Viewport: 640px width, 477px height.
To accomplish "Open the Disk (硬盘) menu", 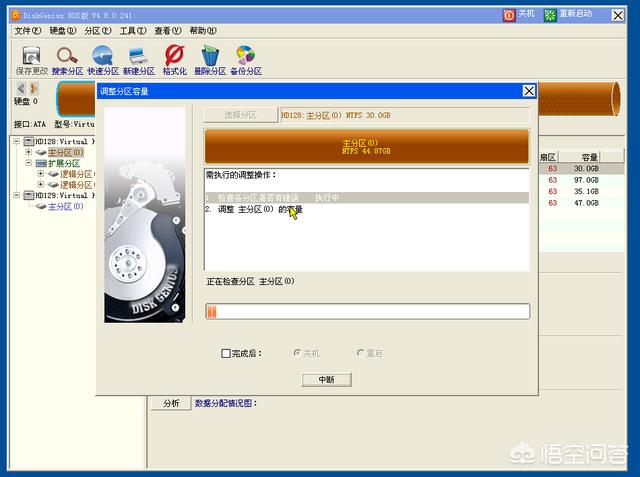I will [x=63, y=31].
